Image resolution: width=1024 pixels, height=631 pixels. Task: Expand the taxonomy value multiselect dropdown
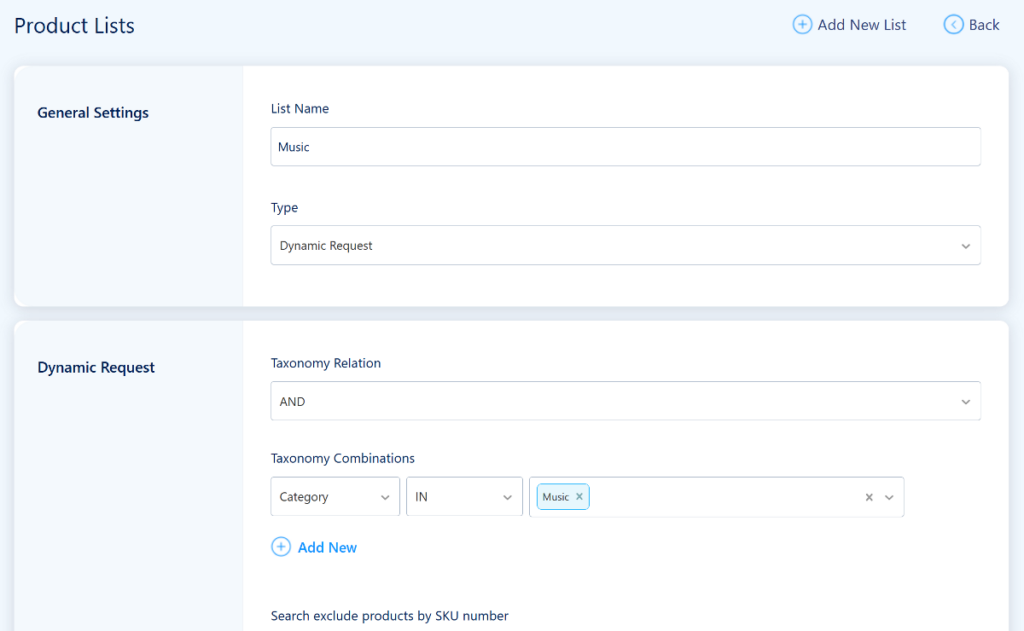point(888,496)
